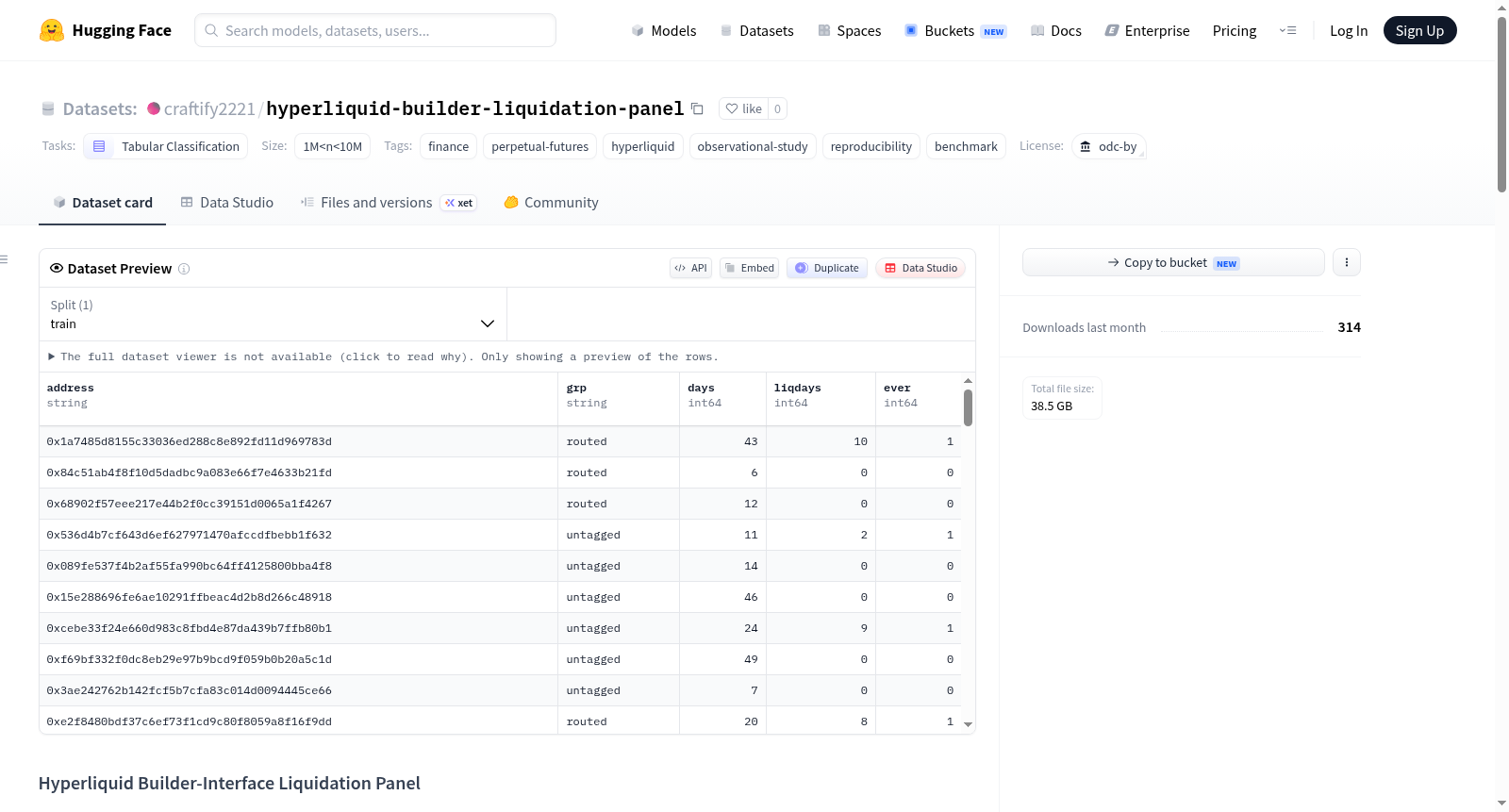Select the 1M<n<10M size tag
This screenshot has width=1509, height=812.
pos(333,146)
